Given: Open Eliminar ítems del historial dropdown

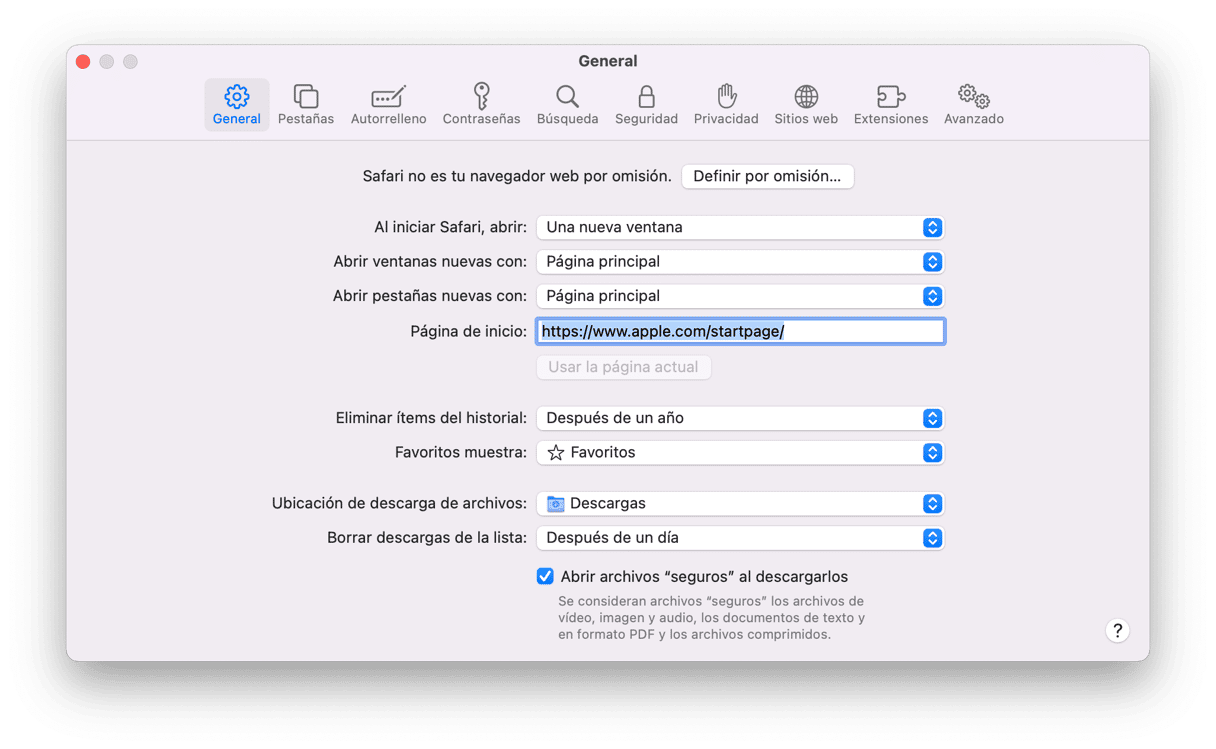Looking at the screenshot, I should coord(740,418).
